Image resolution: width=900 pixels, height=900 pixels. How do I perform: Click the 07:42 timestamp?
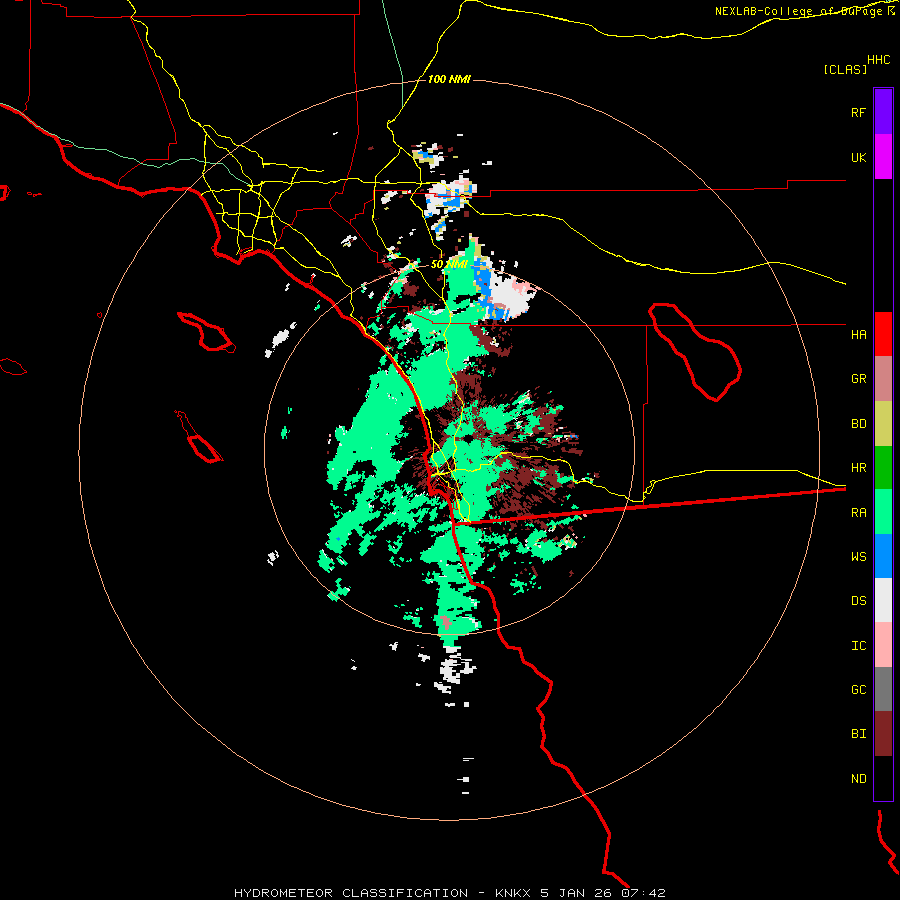pyautogui.click(x=643, y=893)
